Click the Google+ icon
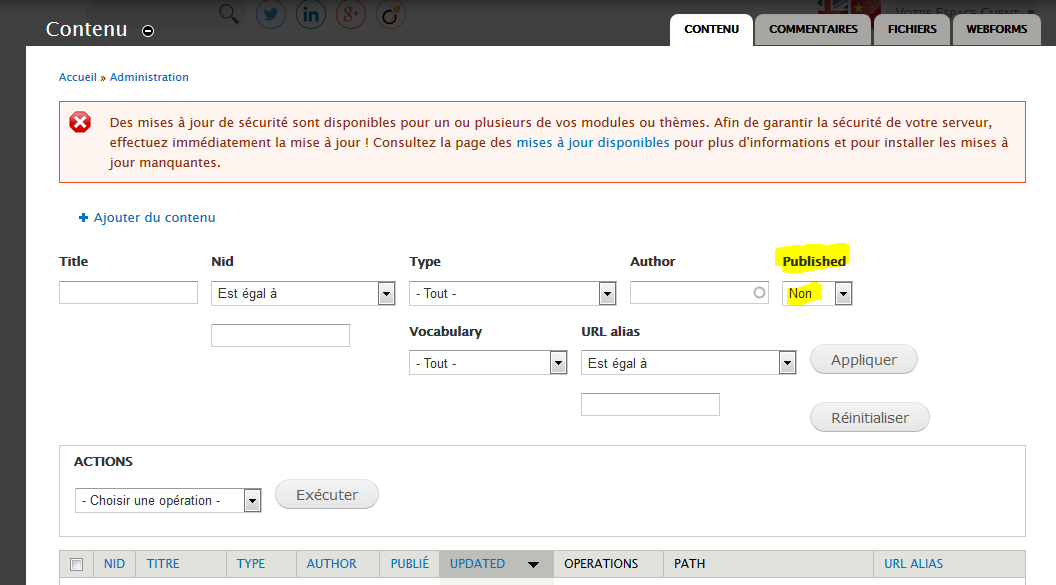Viewport: 1056px width, 585px height. 351,13
